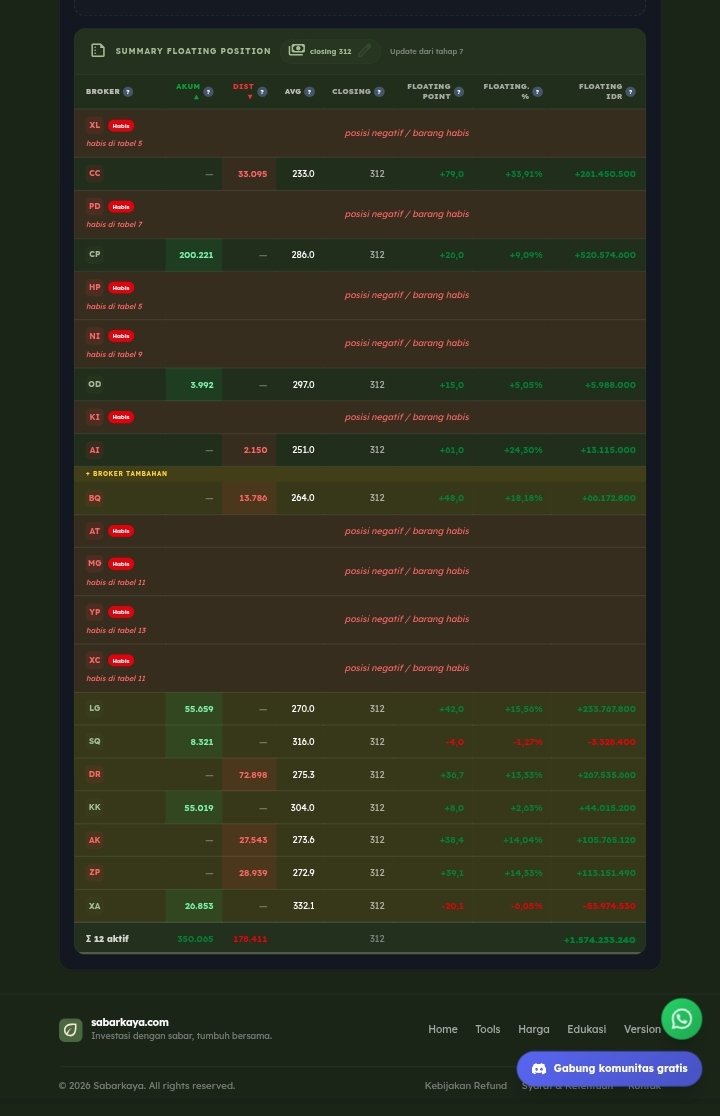Open help tooltip next to BROKER header
Screen dimensions: 720x1116
coord(128,92)
